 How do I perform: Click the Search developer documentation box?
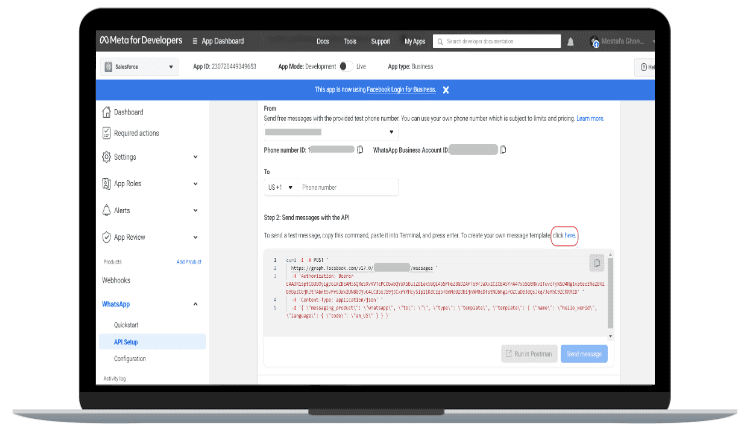pos(497,41)
